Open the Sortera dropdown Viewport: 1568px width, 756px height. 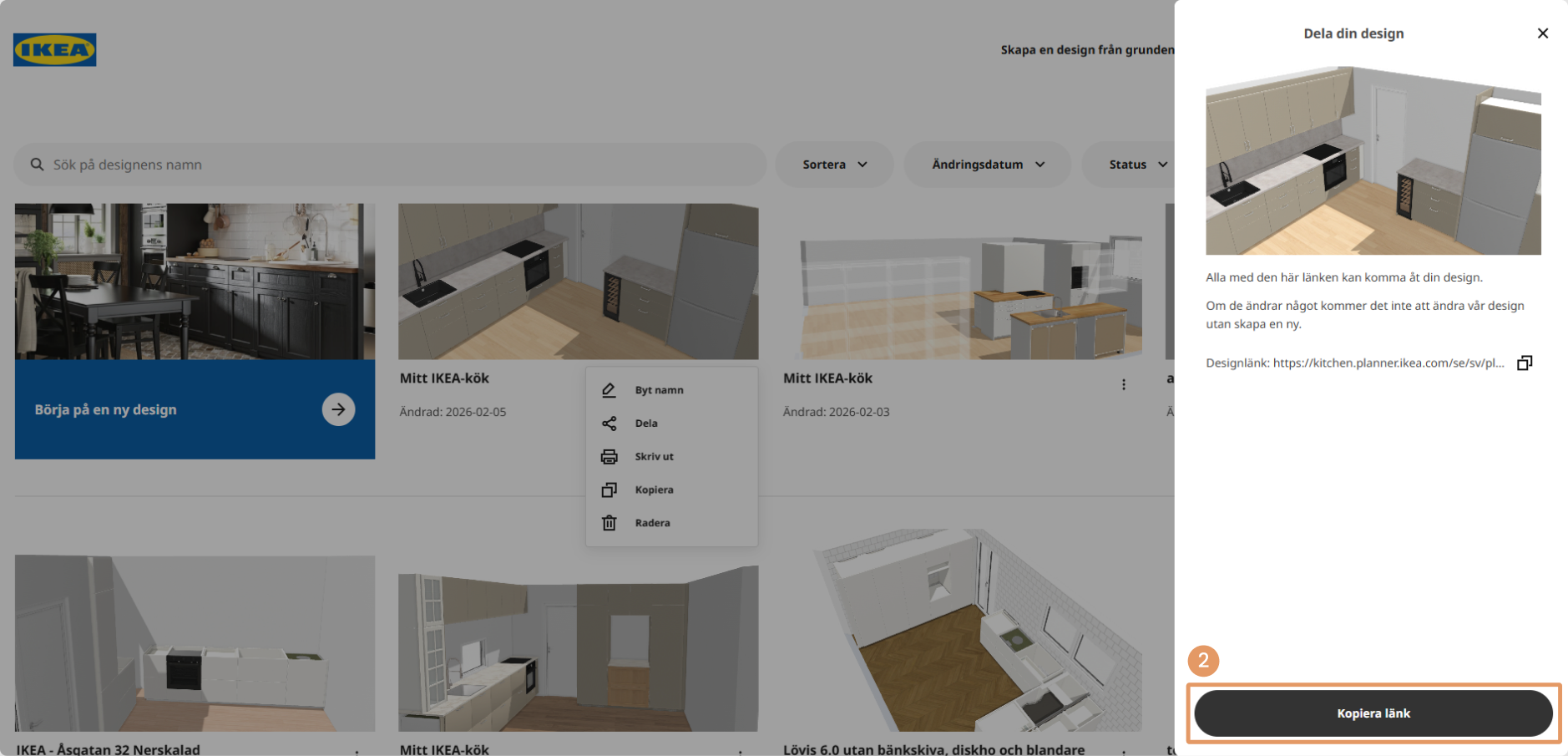(x=834, y=165)
